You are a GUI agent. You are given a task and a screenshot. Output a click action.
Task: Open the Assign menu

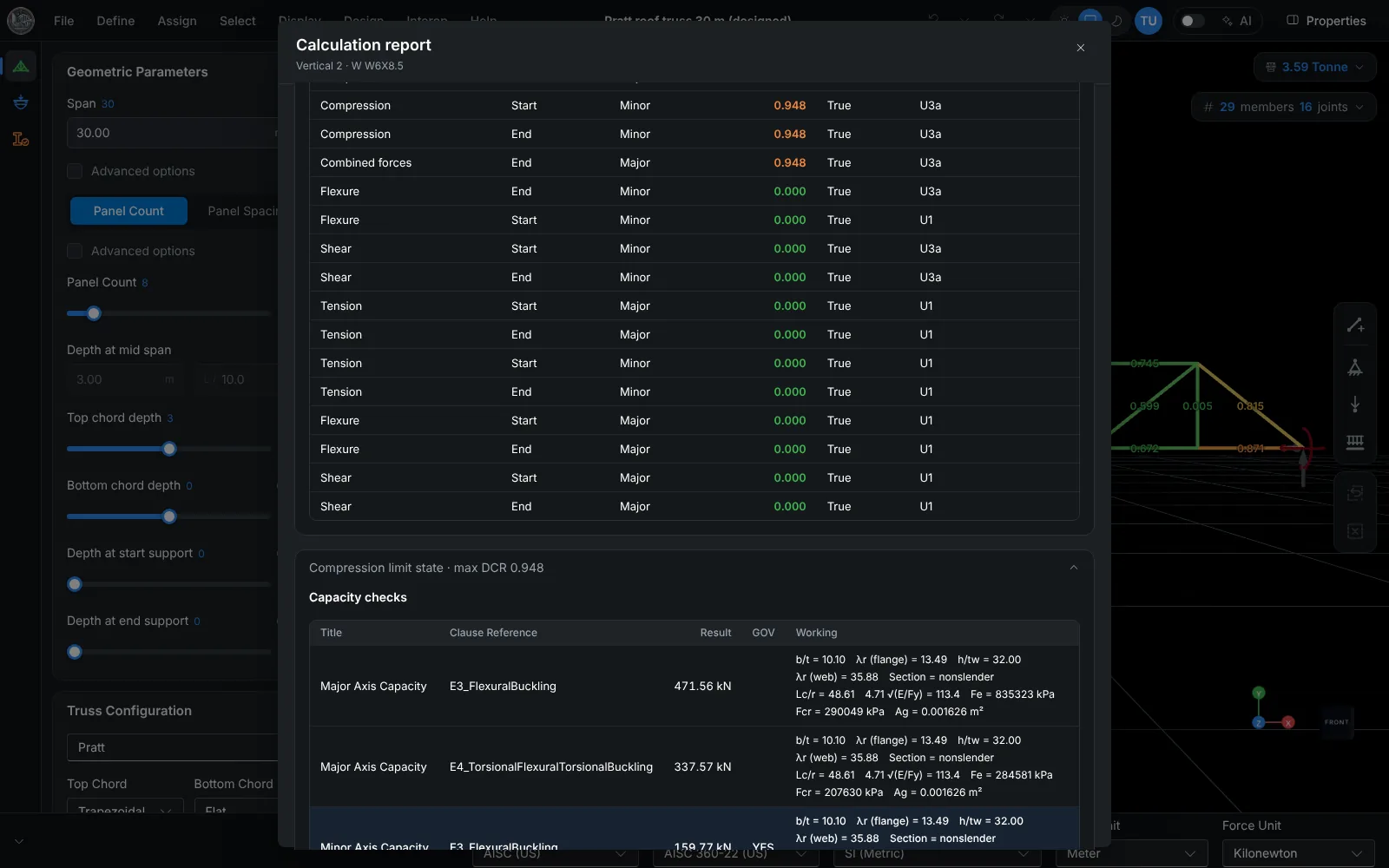[177, 21]
